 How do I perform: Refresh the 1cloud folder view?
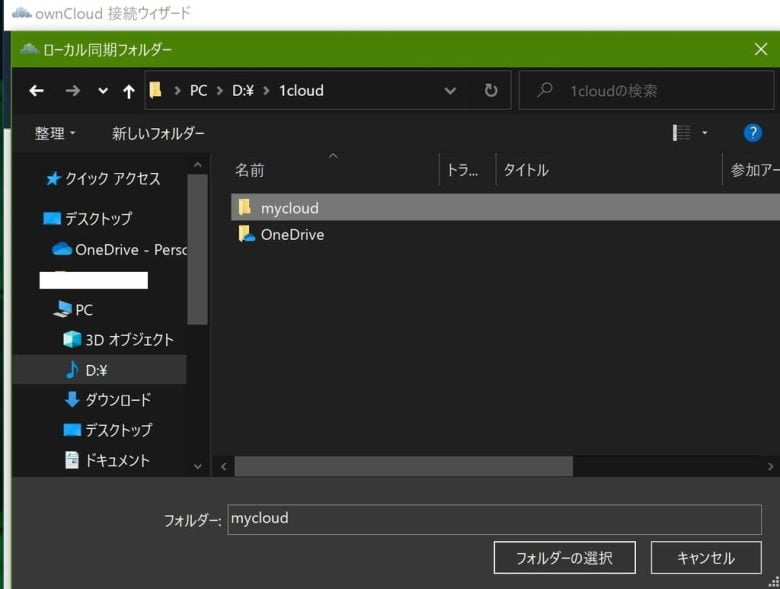pos(491,90)
